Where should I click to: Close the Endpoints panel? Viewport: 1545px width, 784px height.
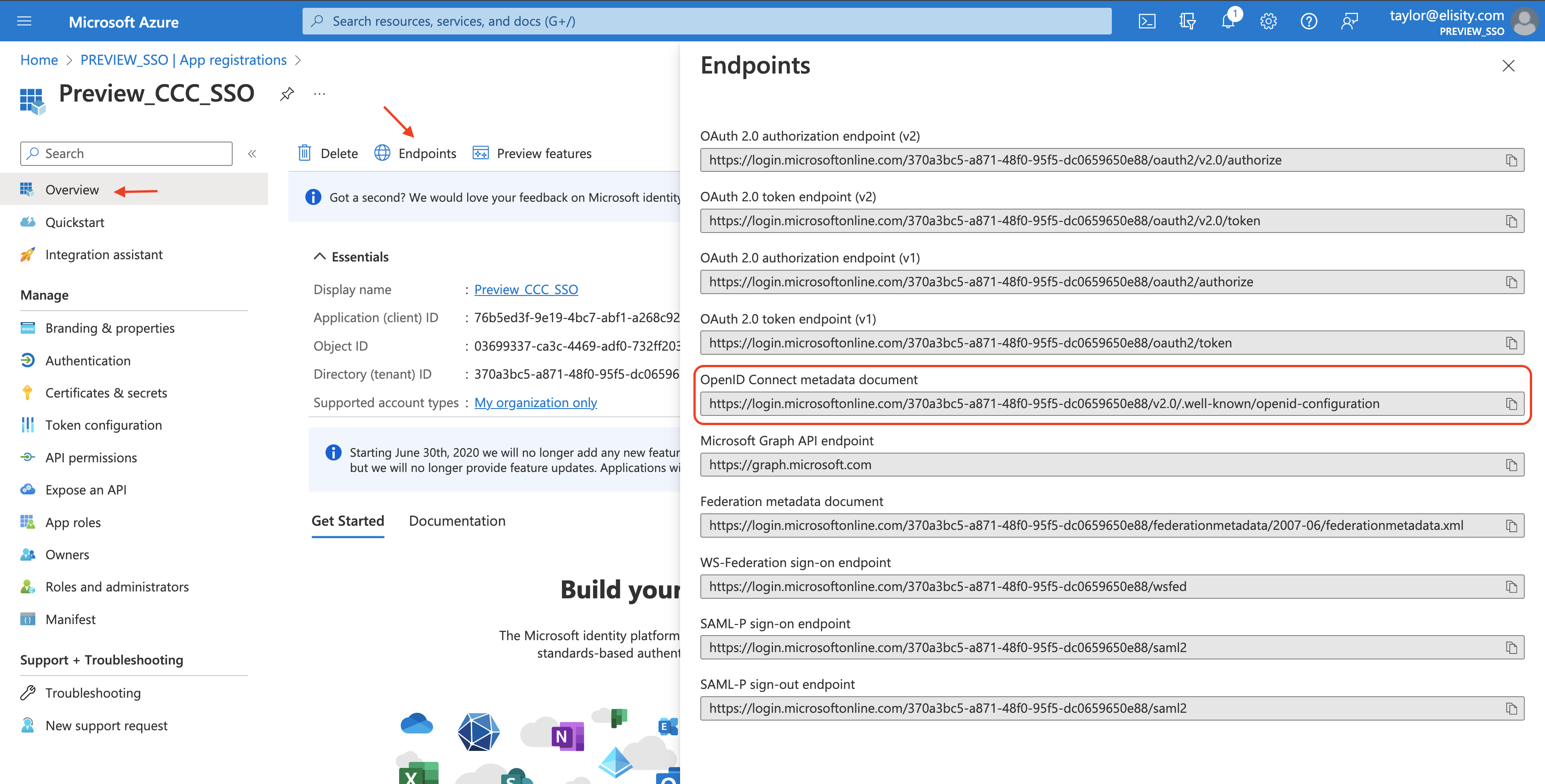click(x=1508, y=65)
